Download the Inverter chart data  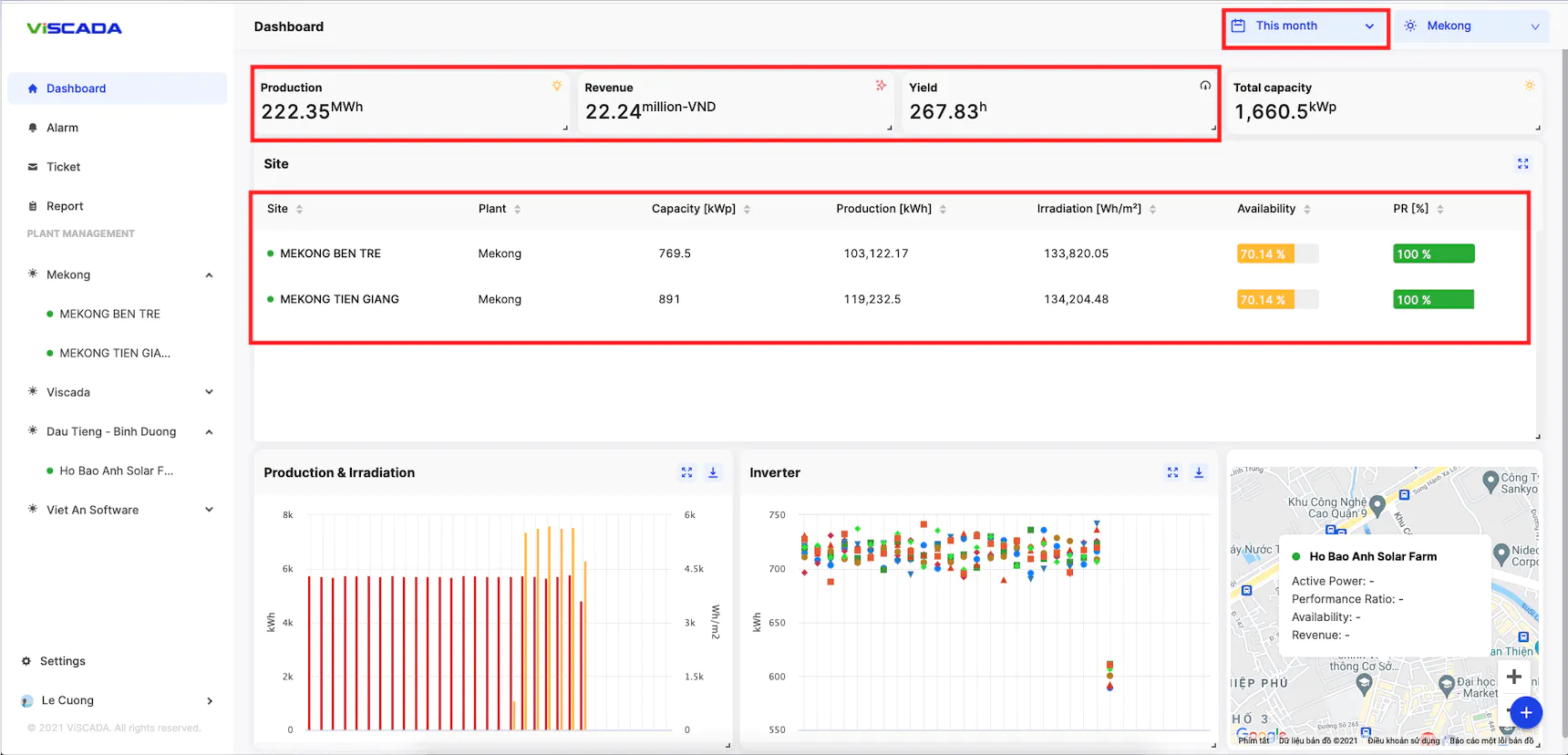[1199, 472]
